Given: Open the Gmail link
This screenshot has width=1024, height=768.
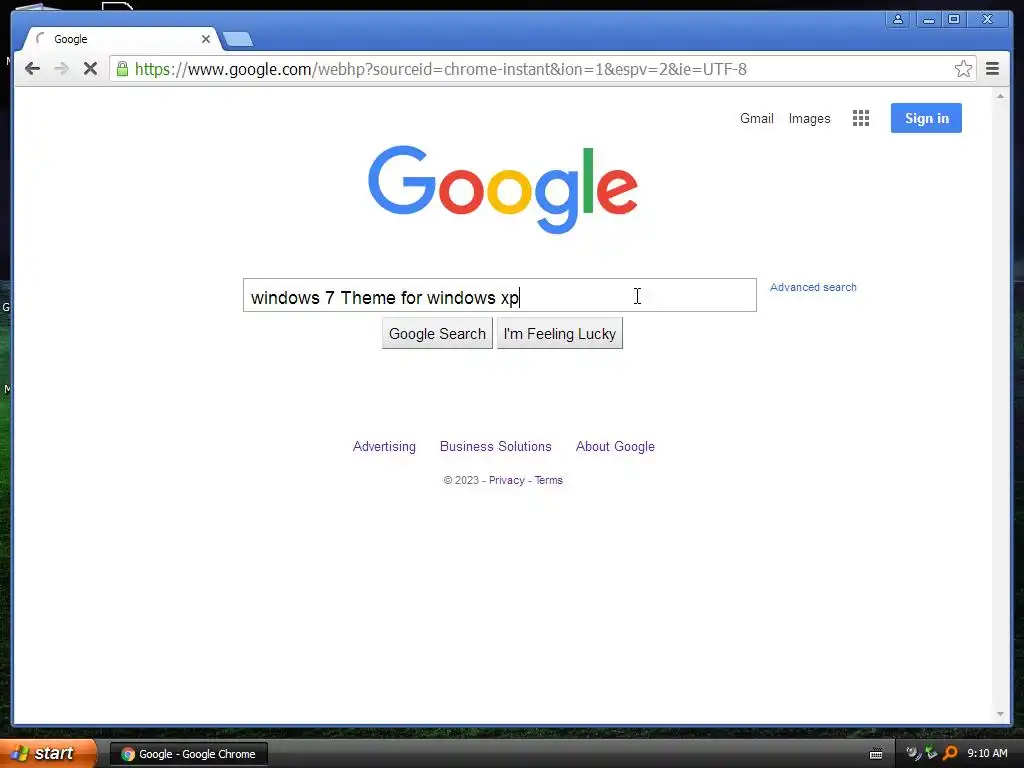Looking at the screenshot, I should tap(756, 118).
